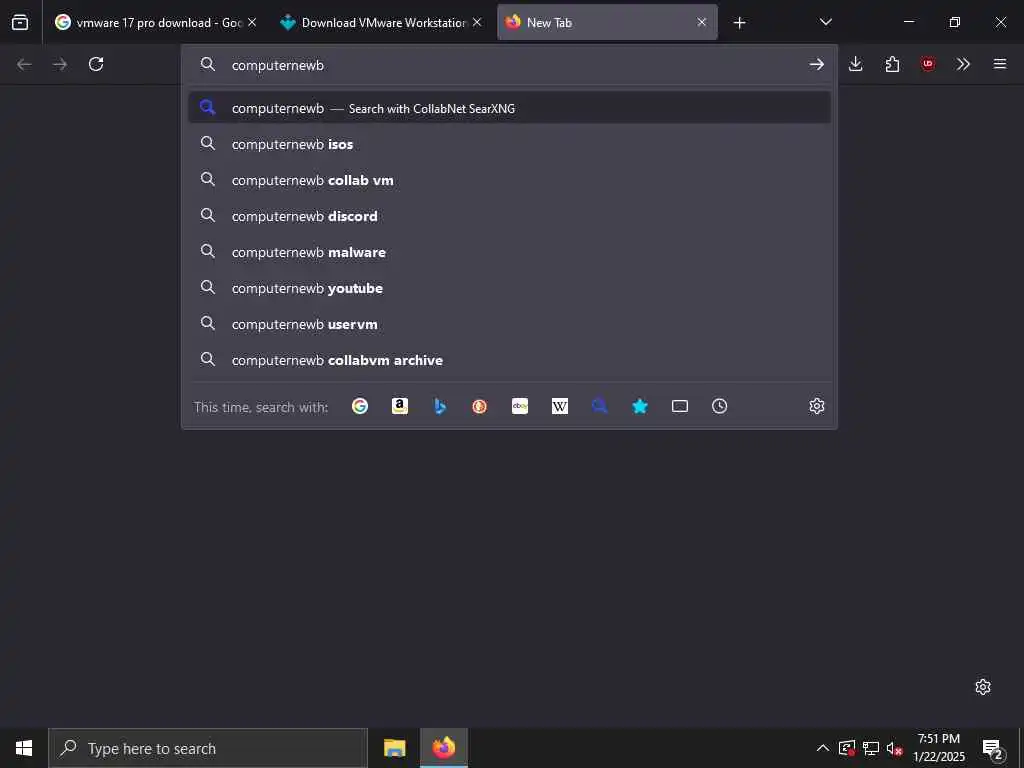Search this time with Wikipedia
The width and height of the screenshot is (1024, 768).
click(x=560, y=406)
